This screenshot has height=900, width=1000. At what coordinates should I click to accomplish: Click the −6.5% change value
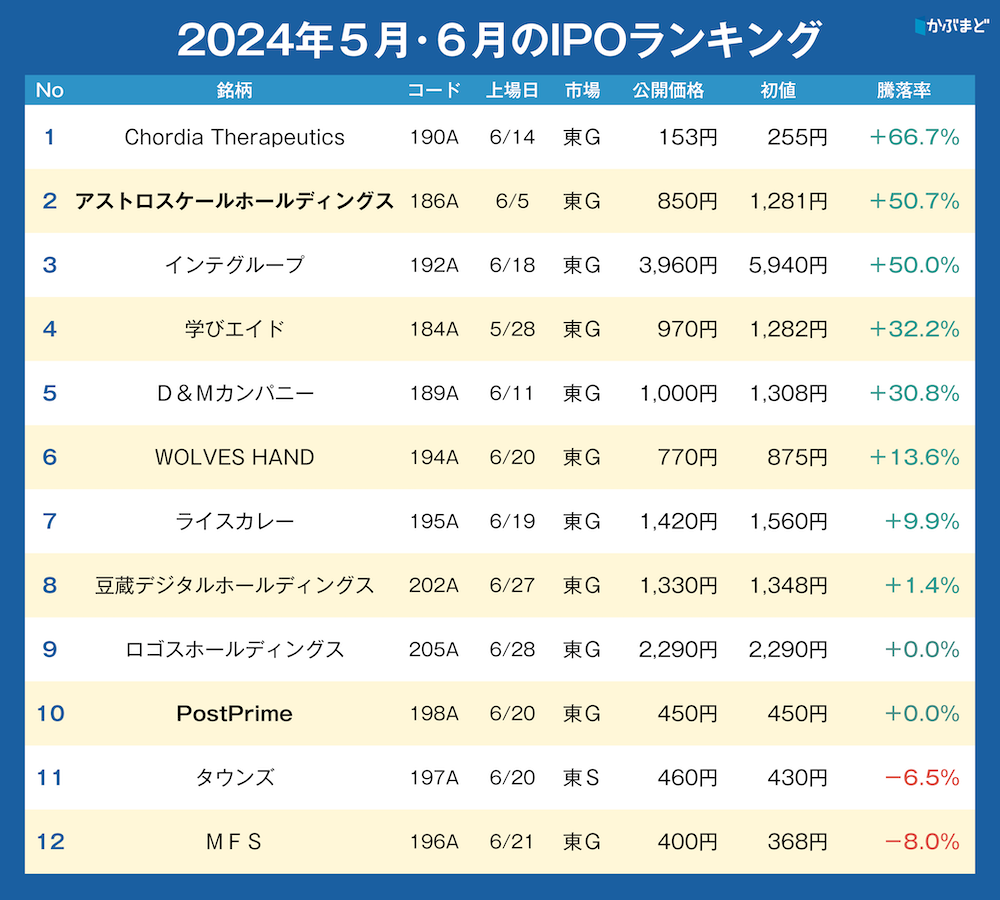coord(922,778)
